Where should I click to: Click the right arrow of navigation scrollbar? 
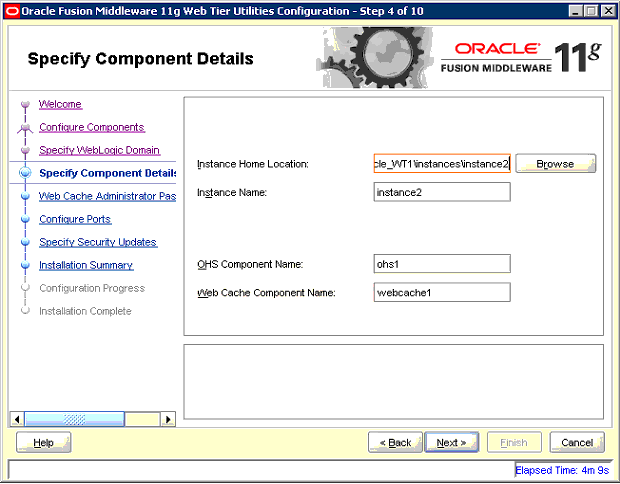coord(168,419)
